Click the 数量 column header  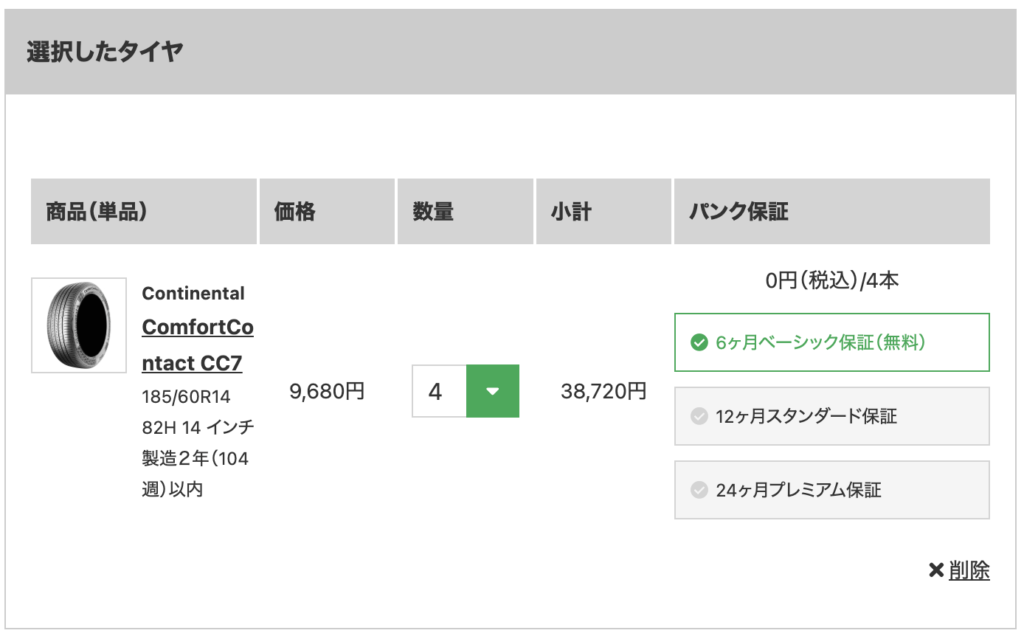(x=466, y=212)
